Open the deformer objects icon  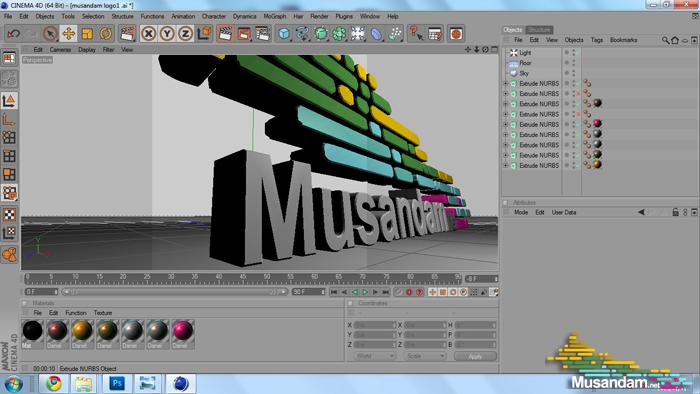[376, 33]
